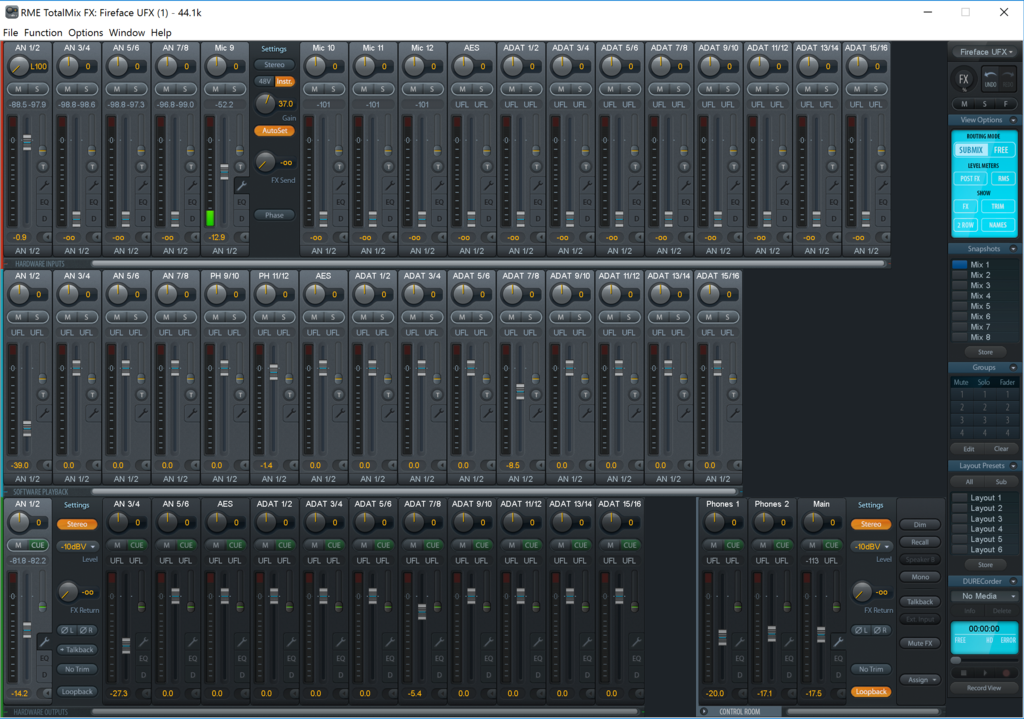Open the Function menu

(43, 32)
